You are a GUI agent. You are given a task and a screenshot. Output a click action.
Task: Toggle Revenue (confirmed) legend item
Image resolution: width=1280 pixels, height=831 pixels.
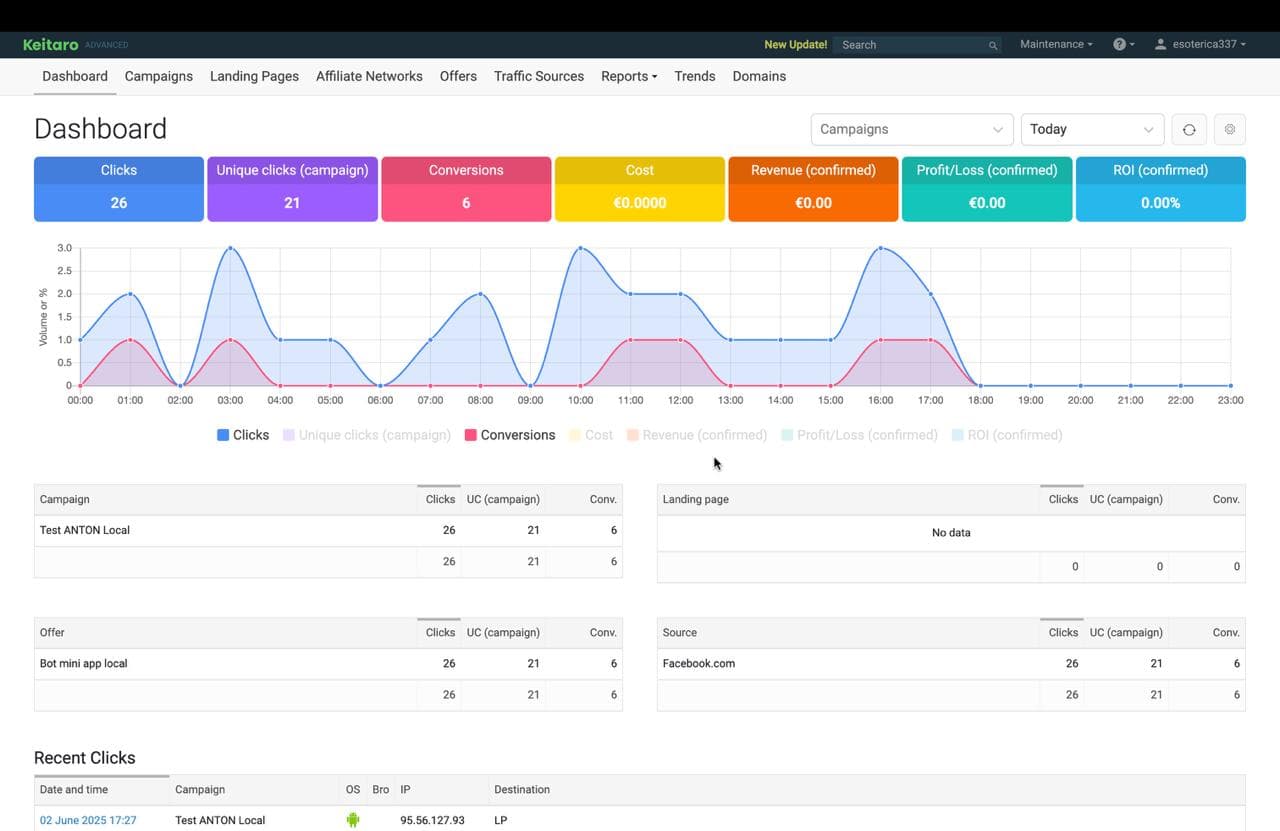697,435
